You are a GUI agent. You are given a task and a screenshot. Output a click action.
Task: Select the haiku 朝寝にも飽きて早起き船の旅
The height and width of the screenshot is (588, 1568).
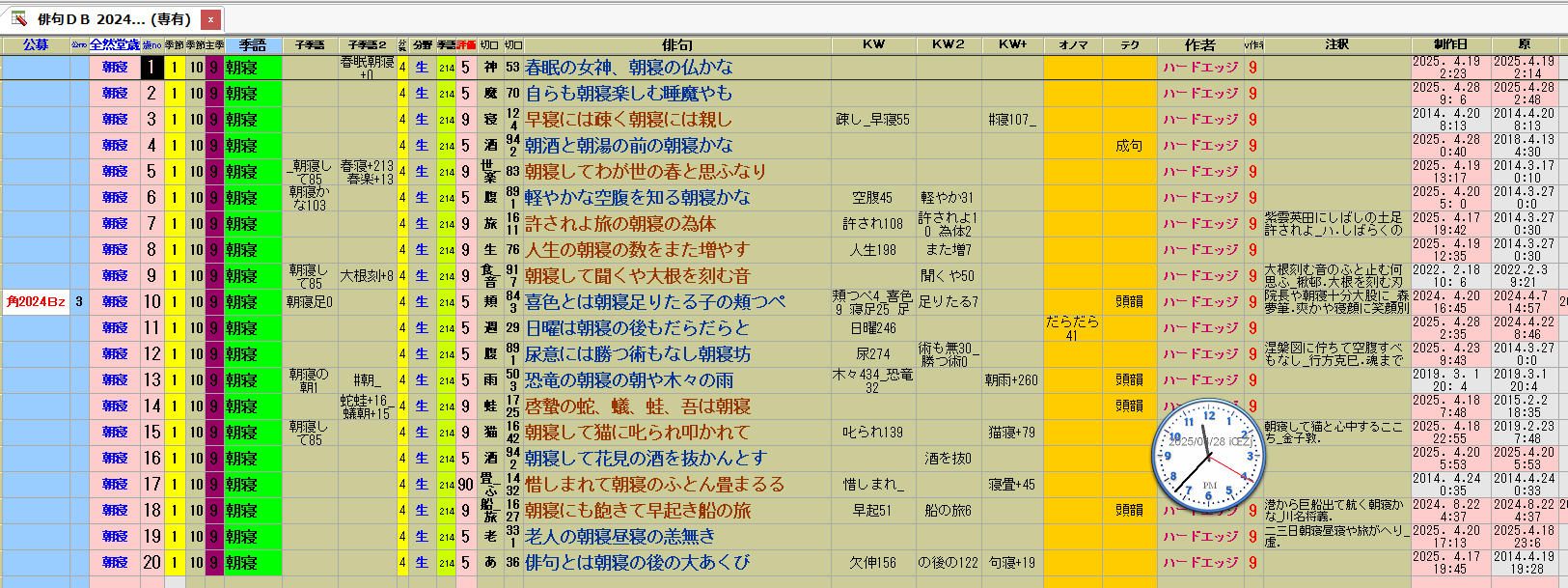[x=638, y=511]
